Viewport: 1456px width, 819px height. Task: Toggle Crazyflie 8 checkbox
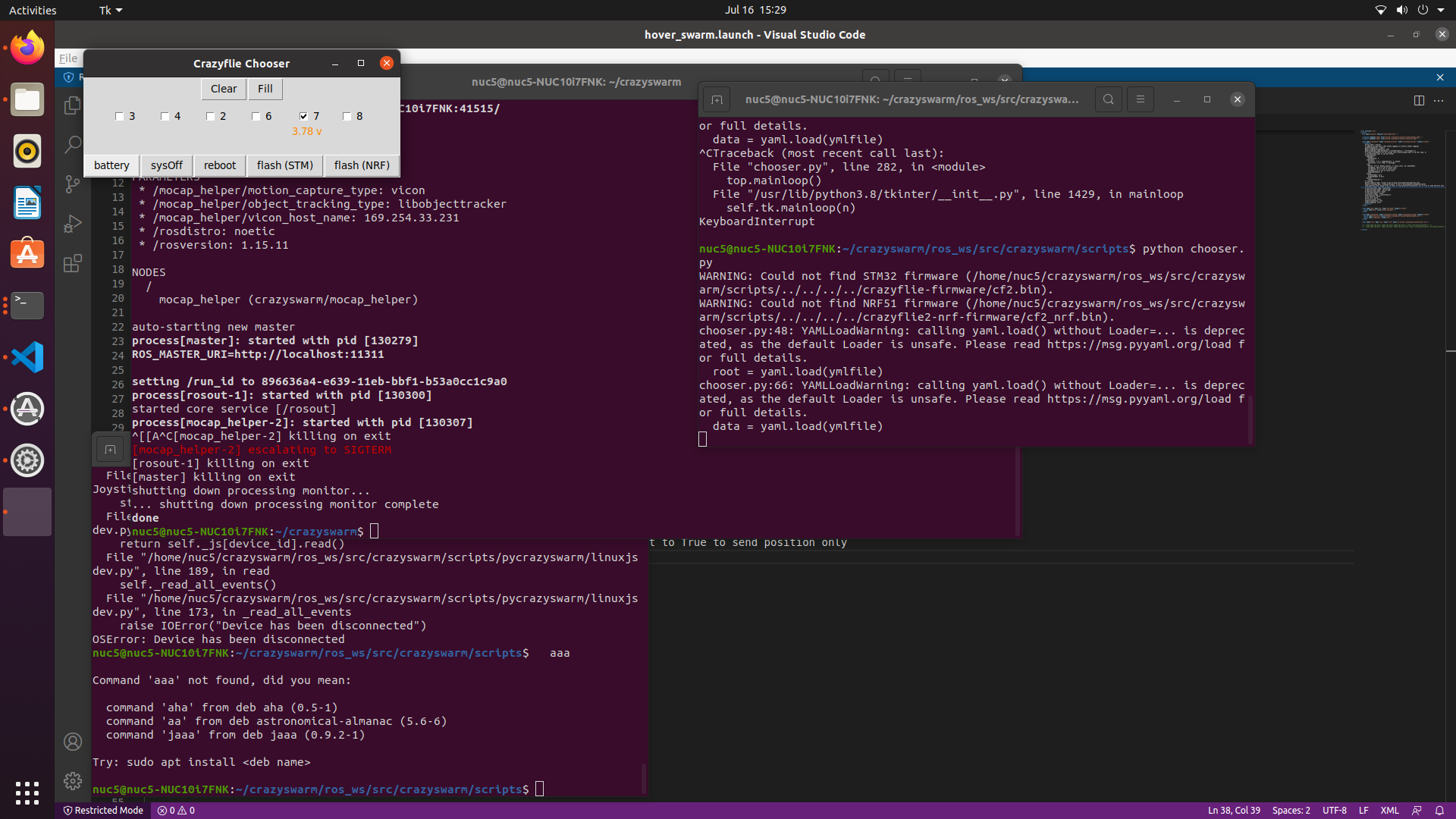[x=347, y=116]
